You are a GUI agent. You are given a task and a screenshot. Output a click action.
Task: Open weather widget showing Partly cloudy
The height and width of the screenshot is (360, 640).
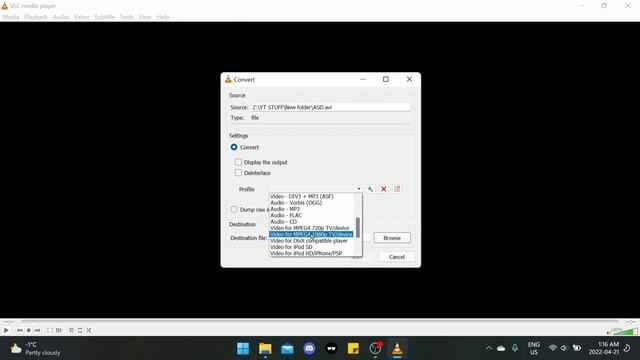click(35, 349)
